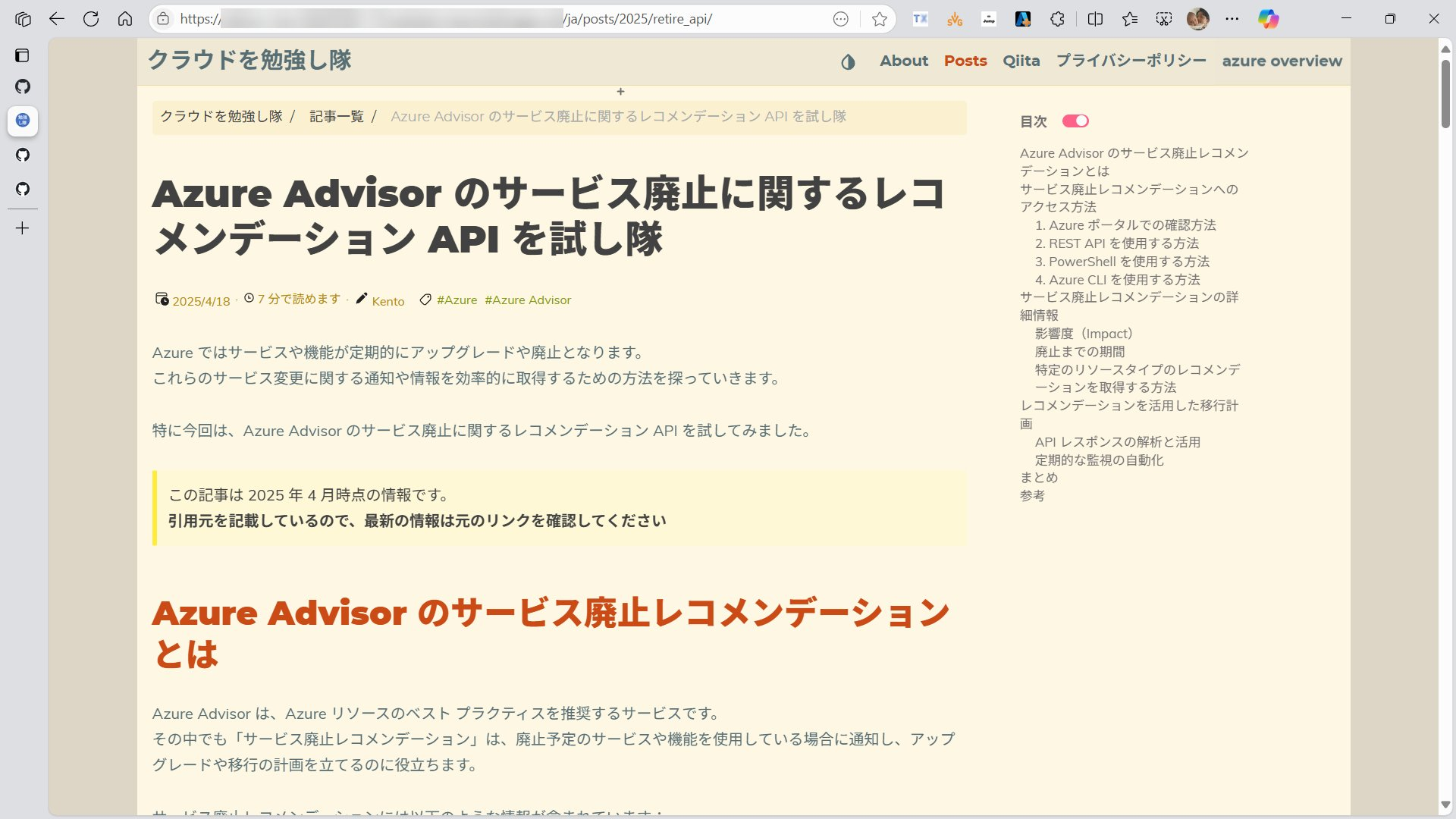1456x819 pixels.
Task: Add page to favorites with star
Action: (879, 19)
